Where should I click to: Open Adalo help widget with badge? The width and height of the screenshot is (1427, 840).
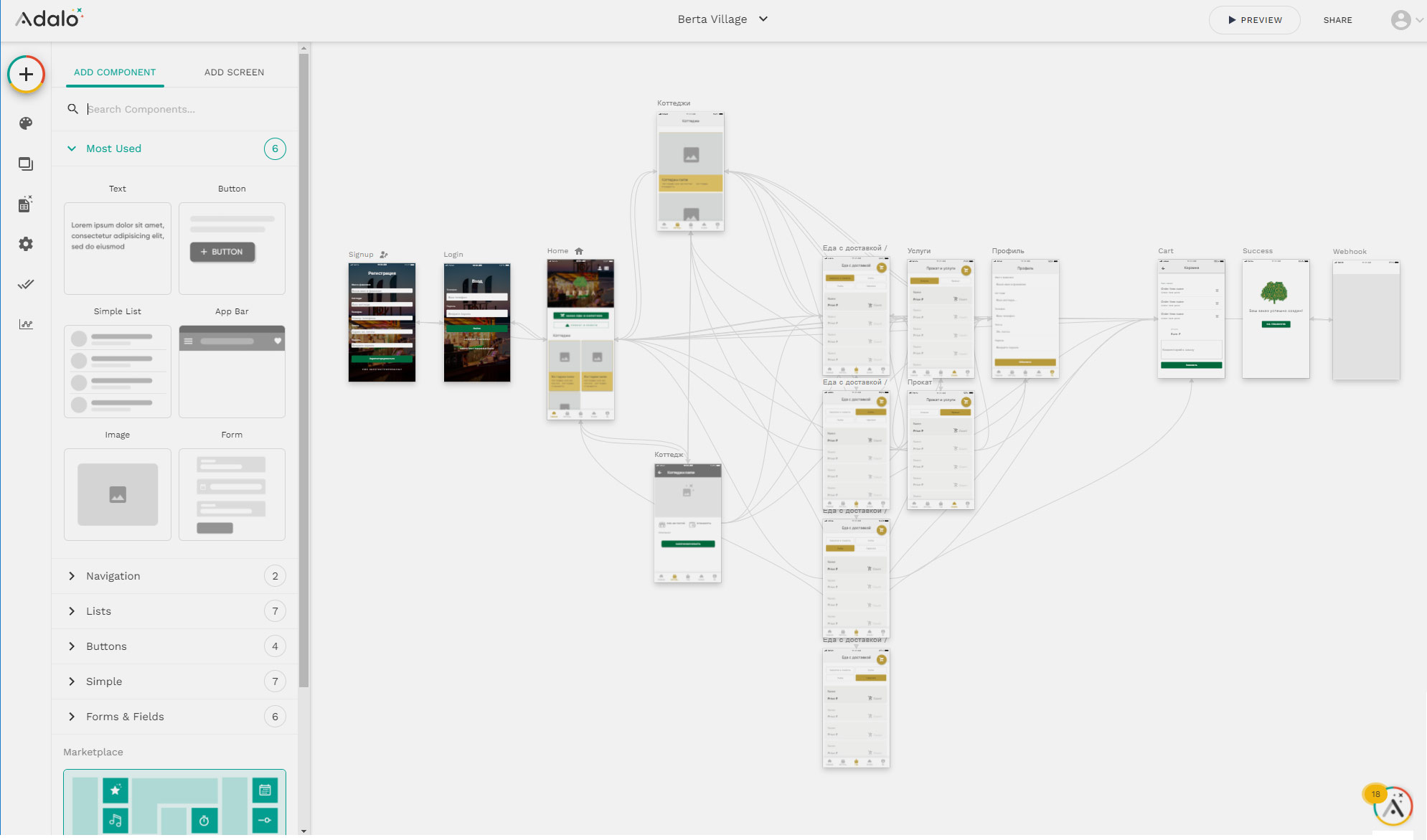1393,807
